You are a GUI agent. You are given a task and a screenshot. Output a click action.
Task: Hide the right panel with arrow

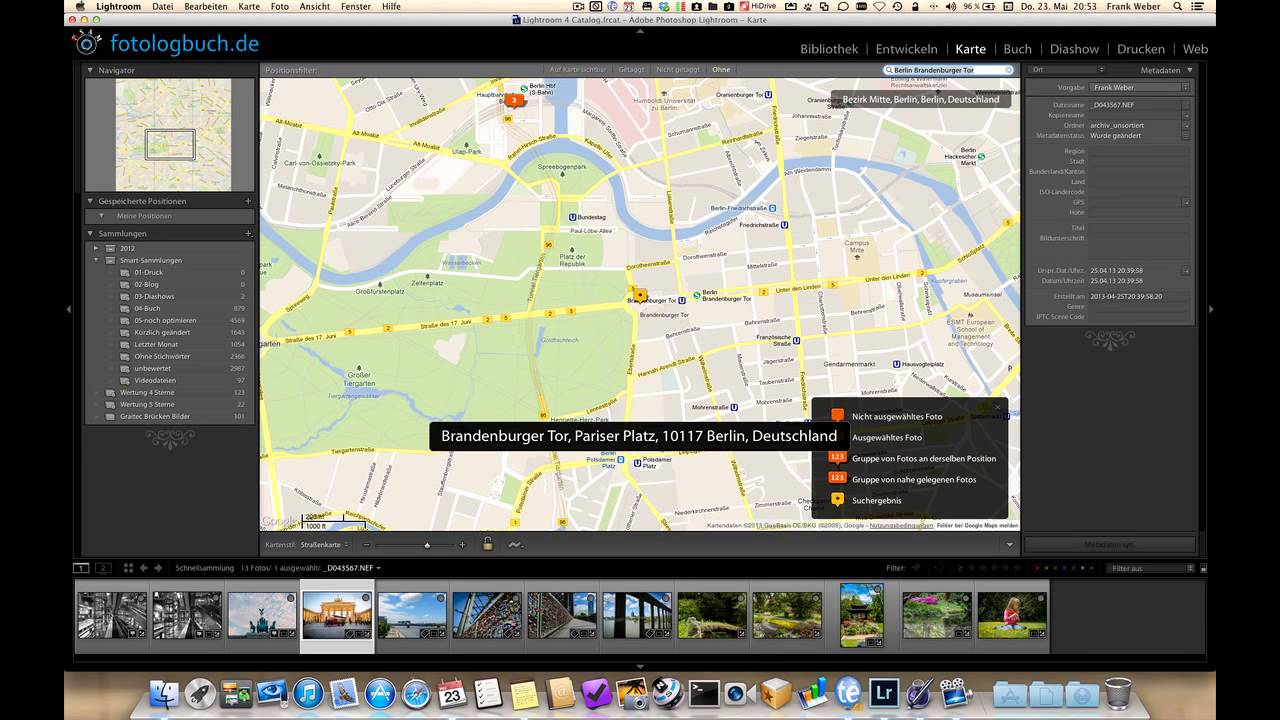point(1211,309)
